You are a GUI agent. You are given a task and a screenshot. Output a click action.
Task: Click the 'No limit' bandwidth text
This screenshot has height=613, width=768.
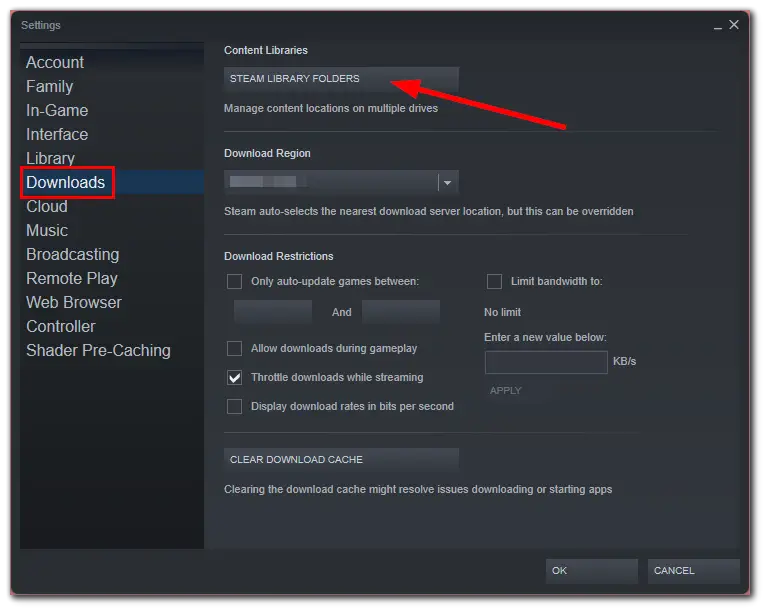click(x=503, y=312)
